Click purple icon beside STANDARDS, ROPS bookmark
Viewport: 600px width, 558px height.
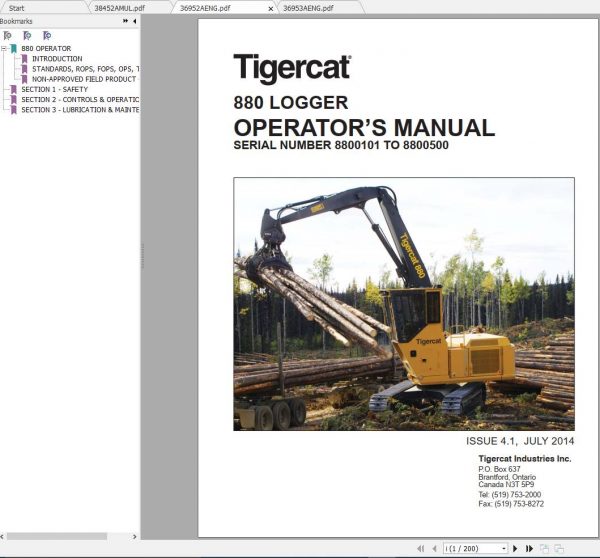point(24,69)
